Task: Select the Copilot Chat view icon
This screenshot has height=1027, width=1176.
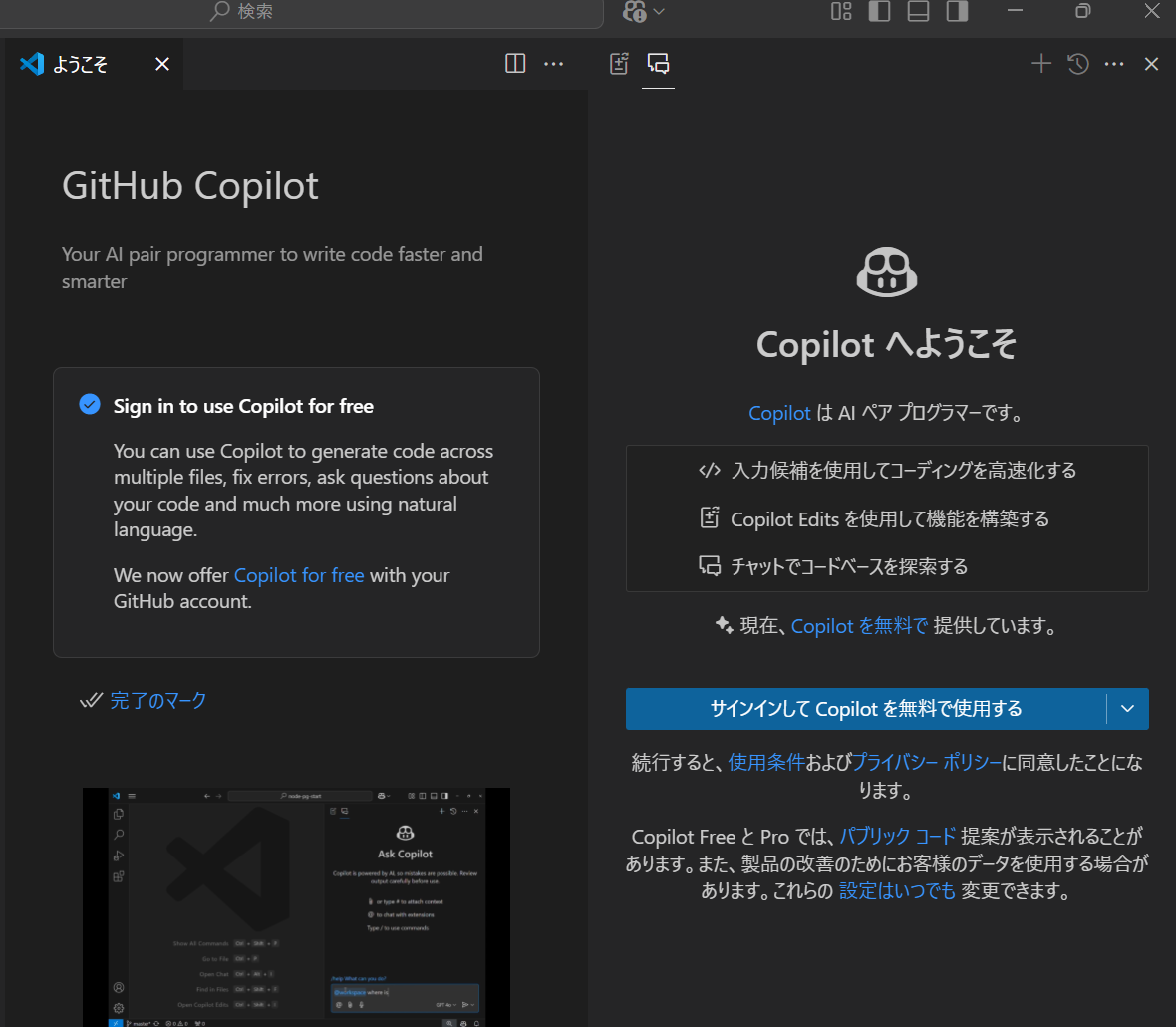Action: tap(658, 63)
